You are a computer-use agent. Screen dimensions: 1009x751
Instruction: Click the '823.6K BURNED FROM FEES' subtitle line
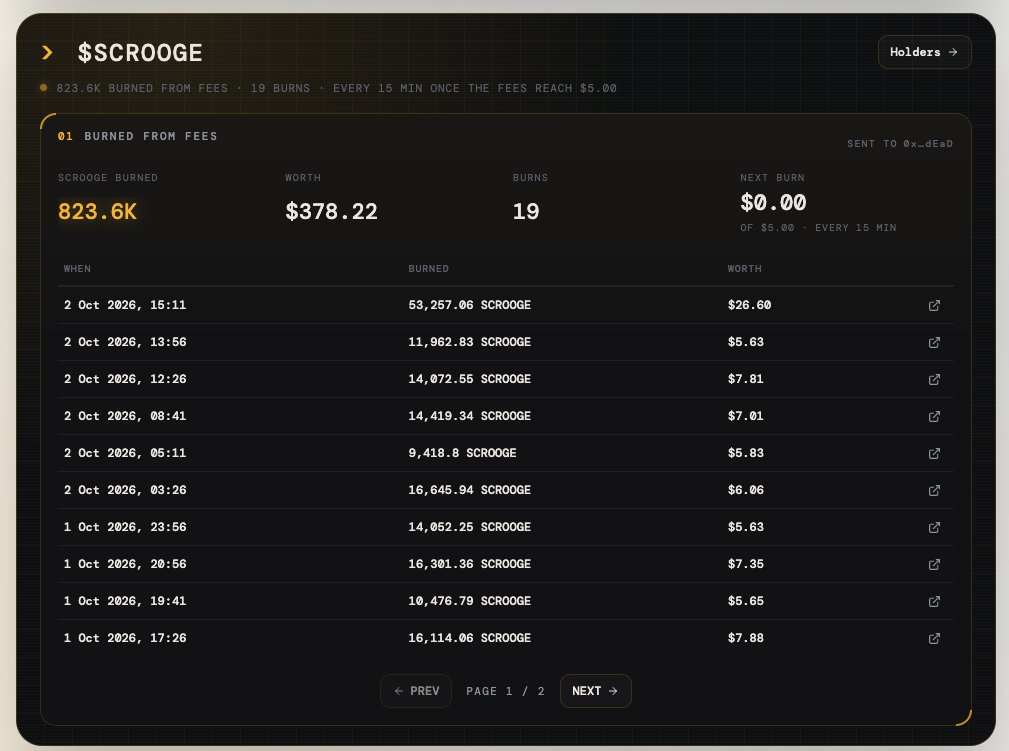[x=336, y=88]
